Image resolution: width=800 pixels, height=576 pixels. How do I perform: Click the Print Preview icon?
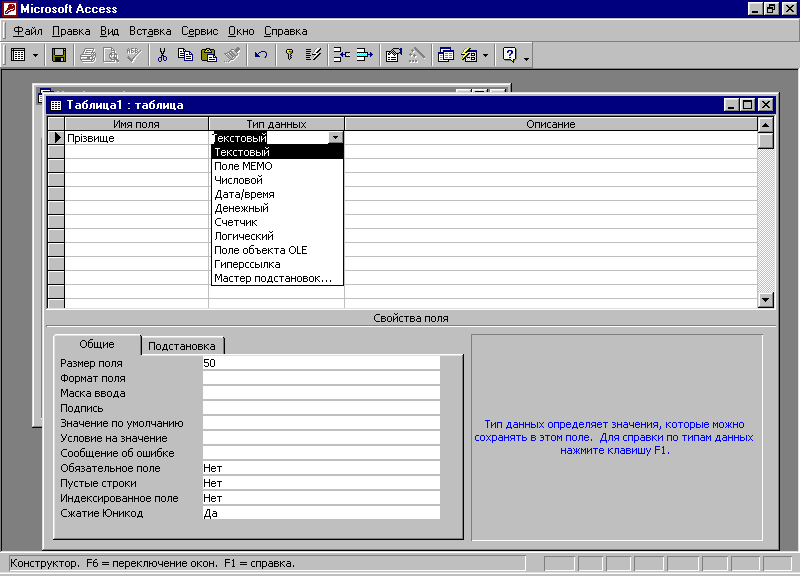(x=111, y=55)
